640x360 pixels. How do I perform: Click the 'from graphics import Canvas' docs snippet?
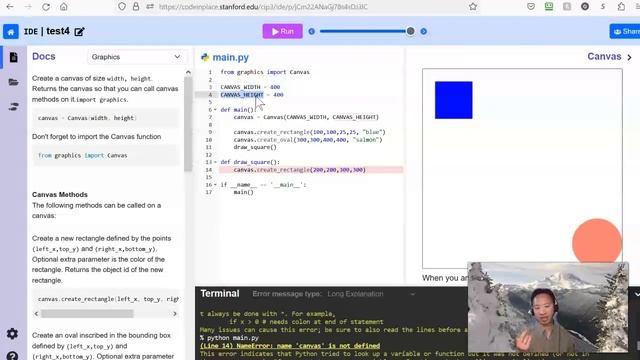82,156
